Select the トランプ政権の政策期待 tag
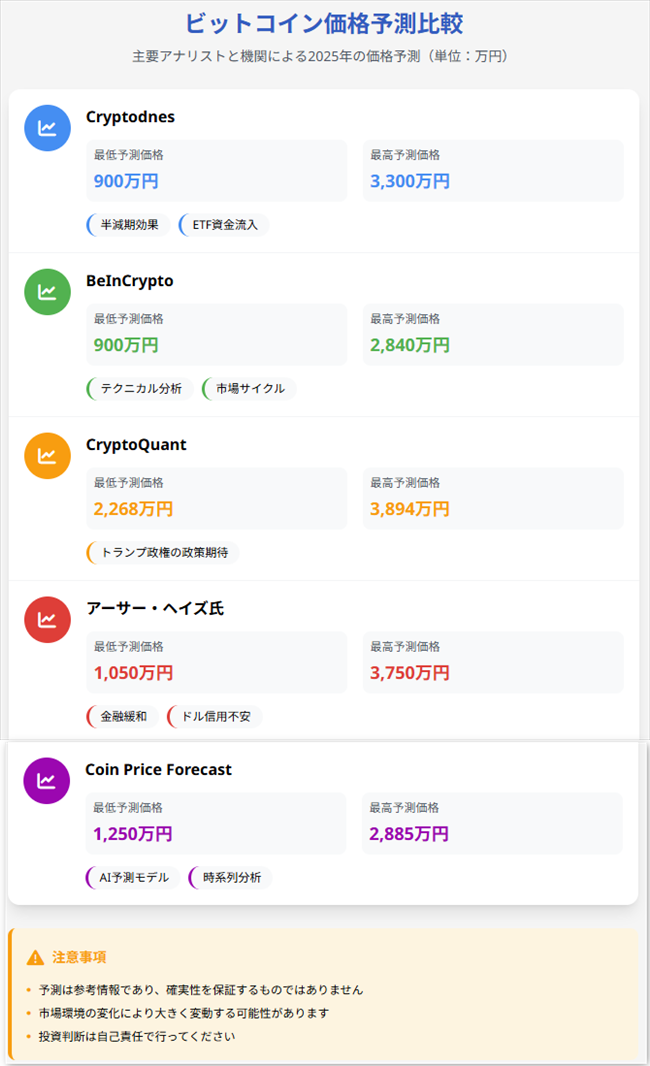 [x=162, y=553]
